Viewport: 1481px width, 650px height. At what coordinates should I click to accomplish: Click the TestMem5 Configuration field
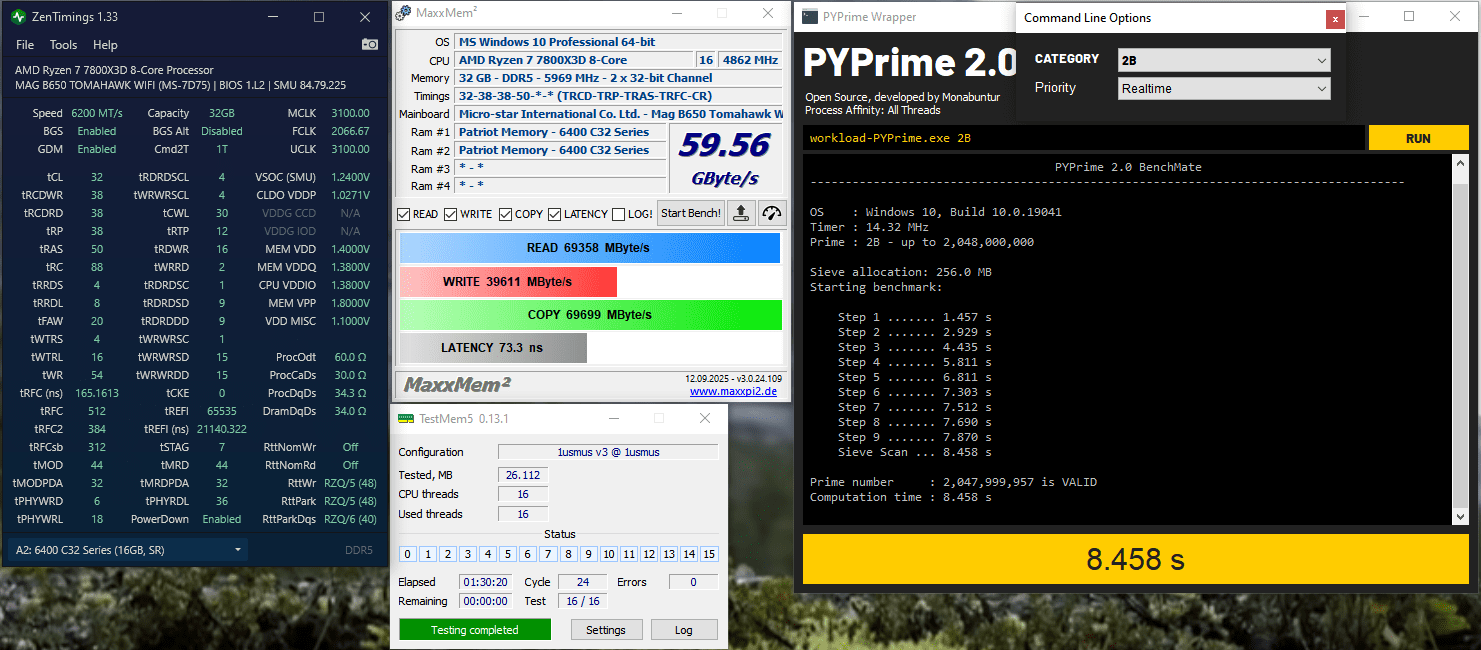pos(608,452)
